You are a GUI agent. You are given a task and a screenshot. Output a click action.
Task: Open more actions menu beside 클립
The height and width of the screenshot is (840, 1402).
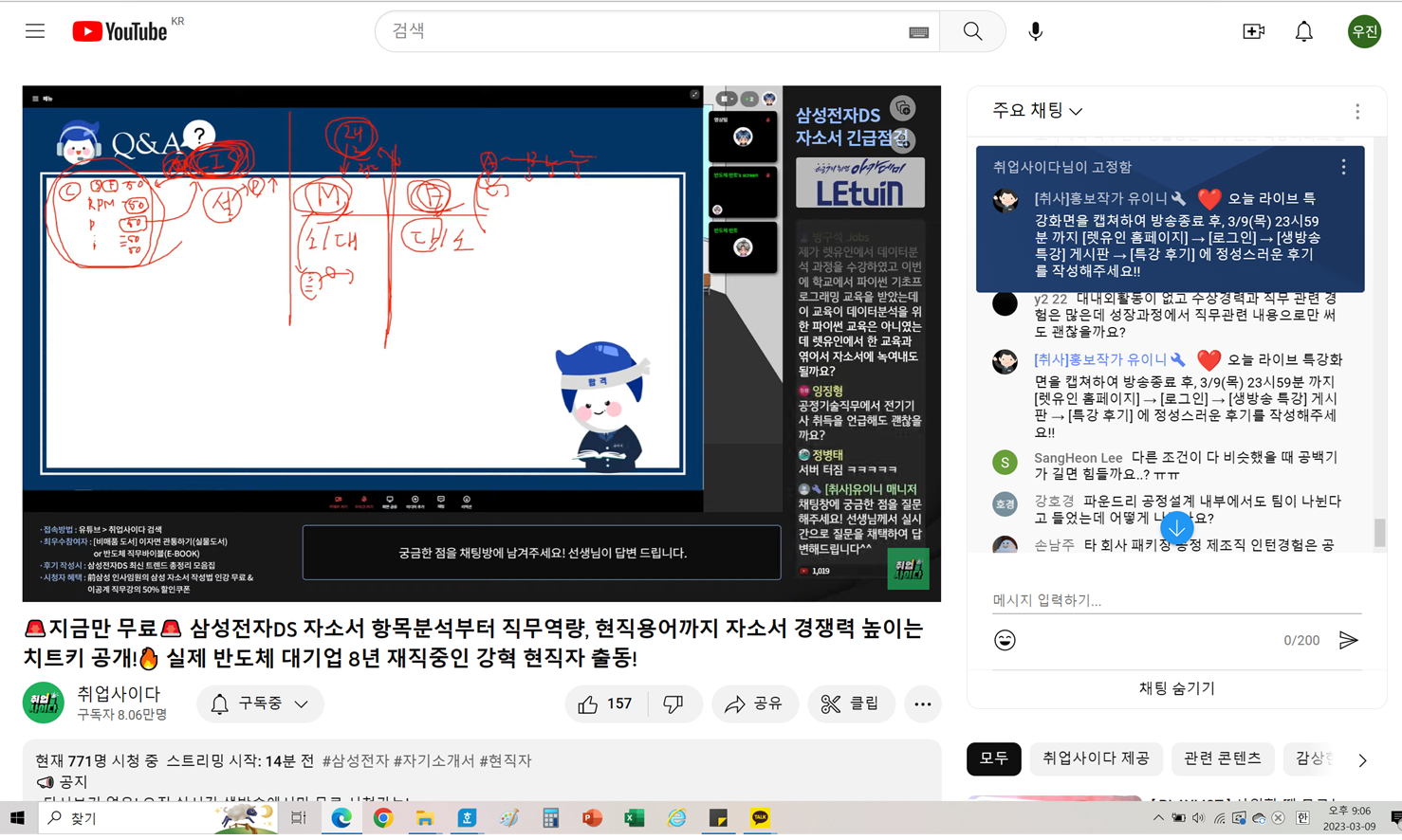[x=922, y=703]
